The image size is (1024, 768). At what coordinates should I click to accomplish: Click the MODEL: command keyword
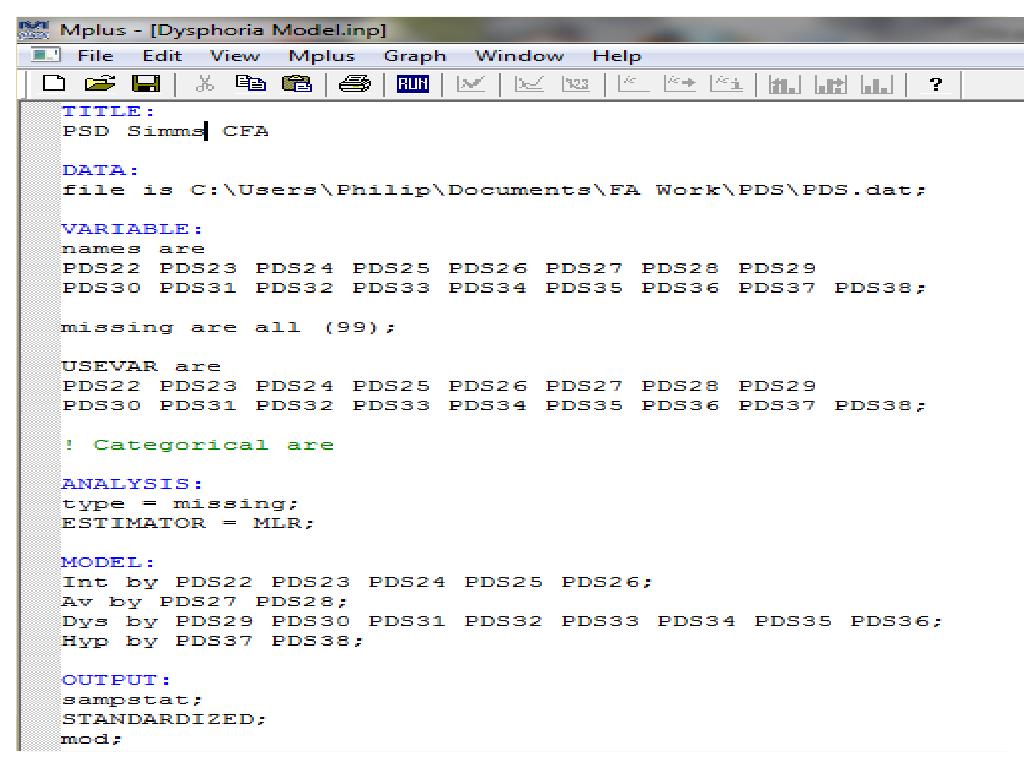click(x=108, y=562)
